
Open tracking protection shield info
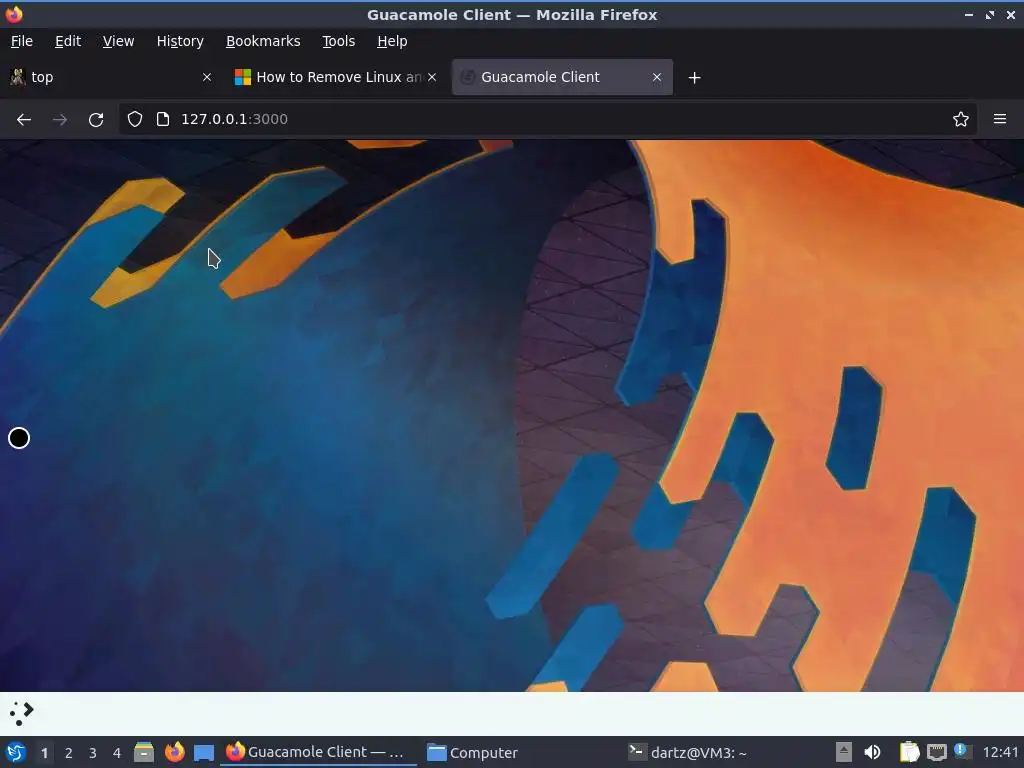(135, 119)
